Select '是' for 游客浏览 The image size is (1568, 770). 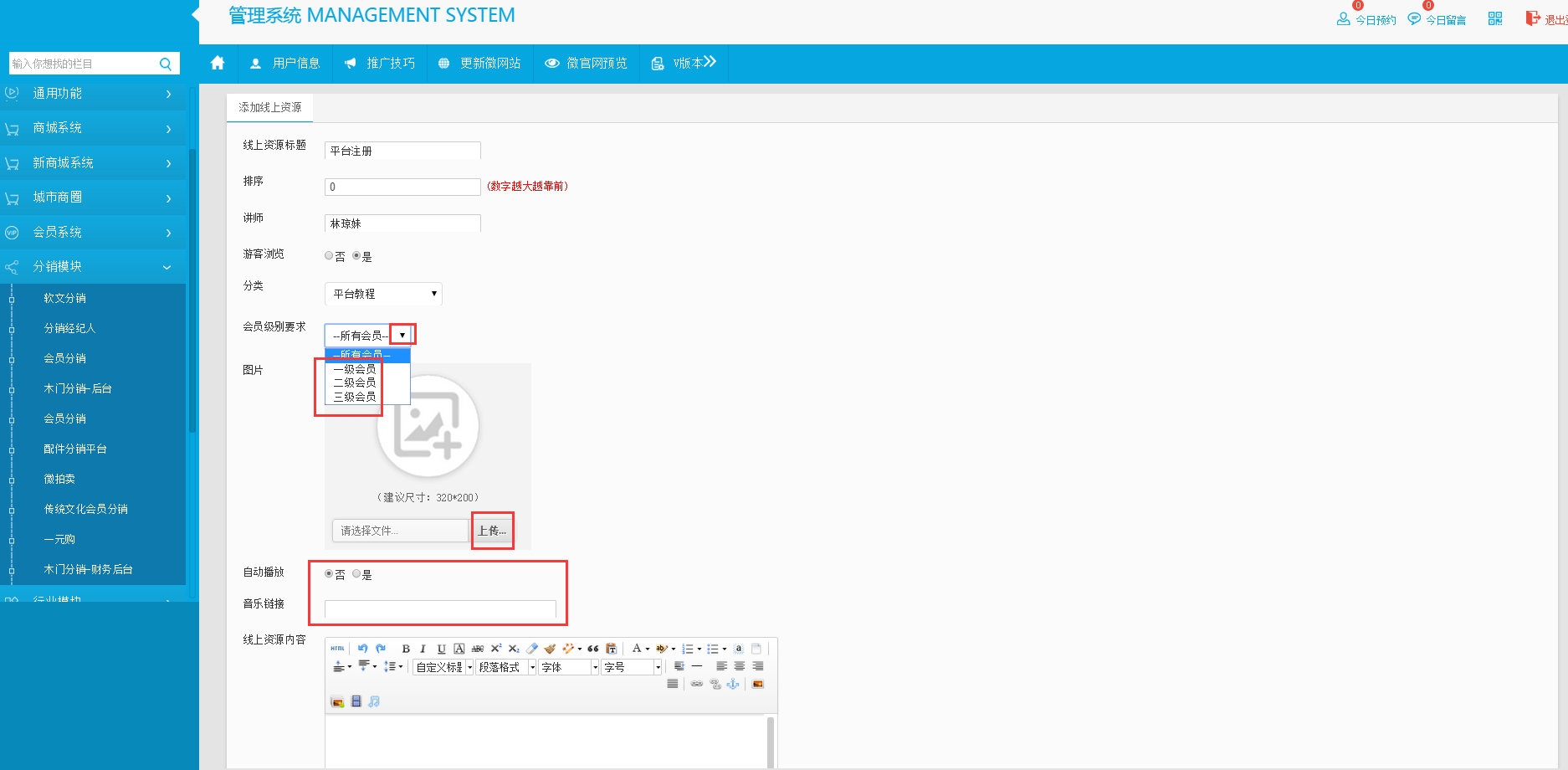[356, 256]
